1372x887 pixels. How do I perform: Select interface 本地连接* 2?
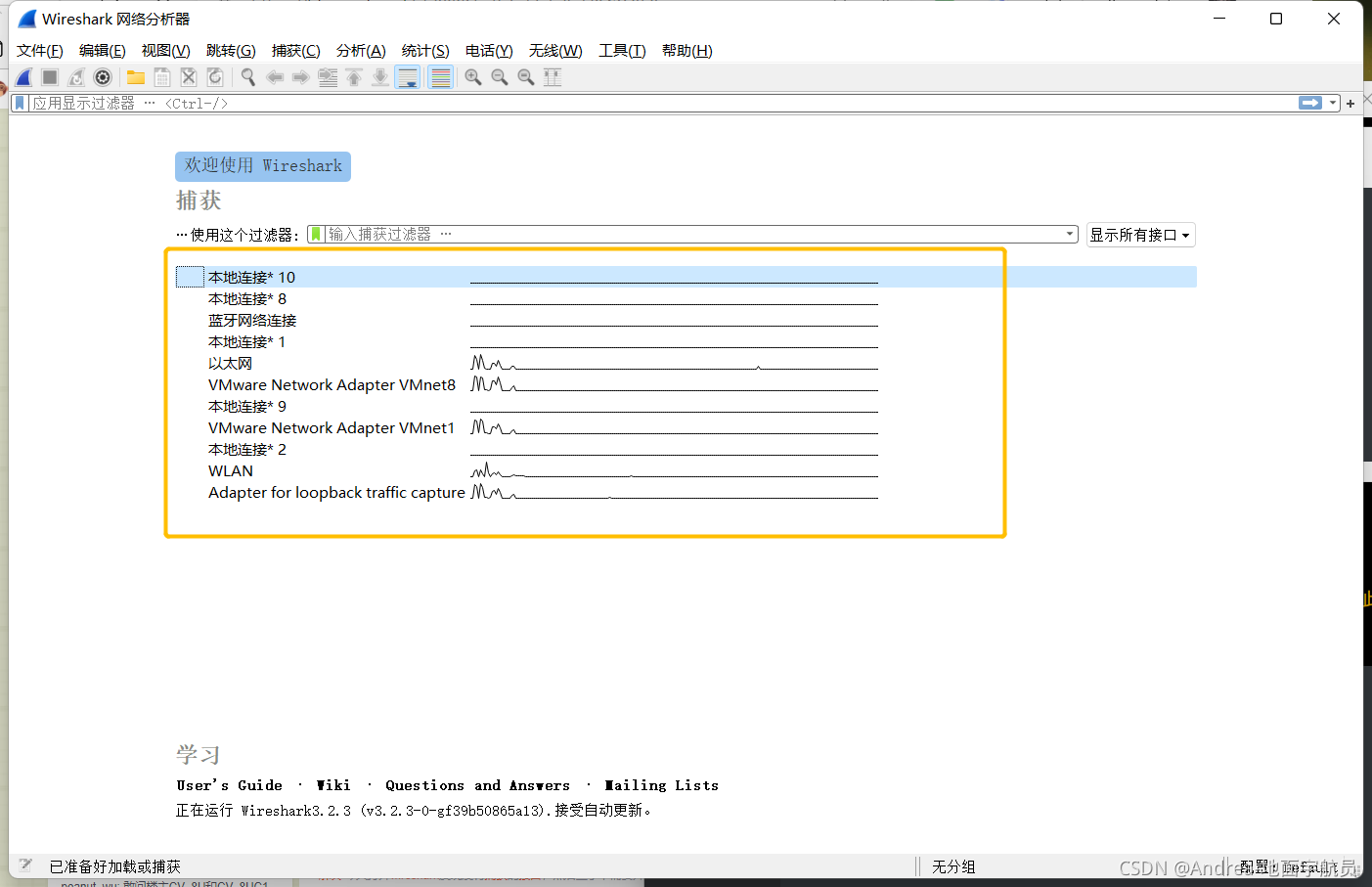pos(686,449)
